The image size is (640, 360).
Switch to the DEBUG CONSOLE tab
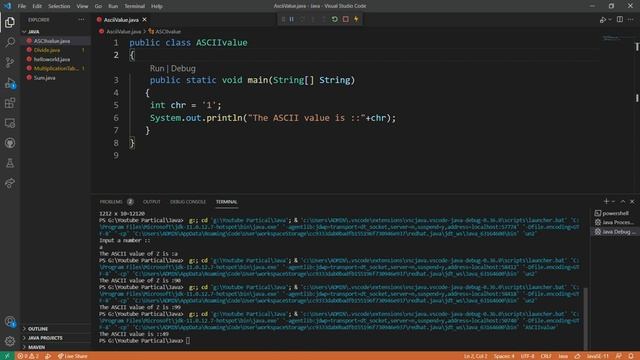[188, 202]
